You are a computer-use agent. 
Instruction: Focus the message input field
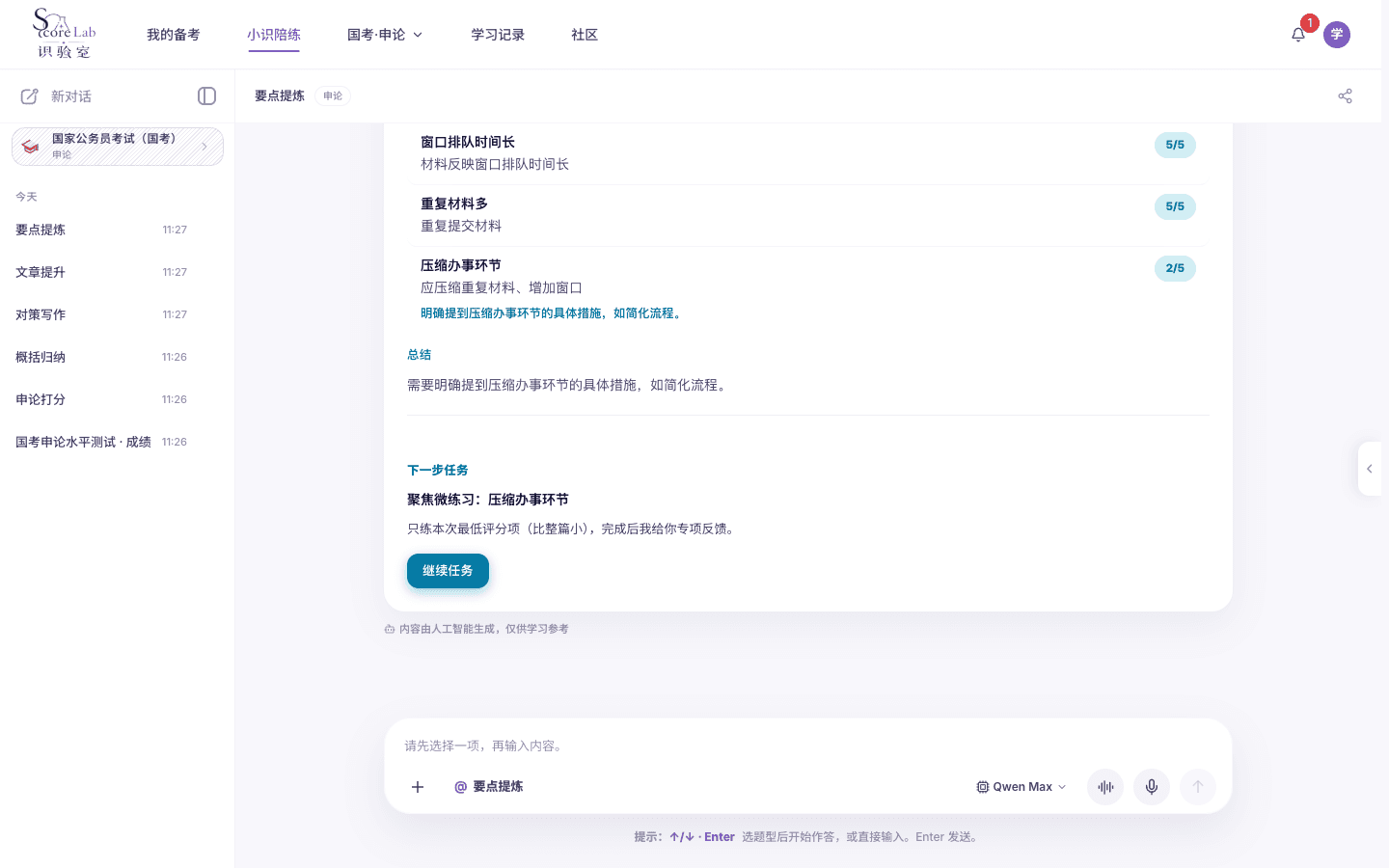808,746
